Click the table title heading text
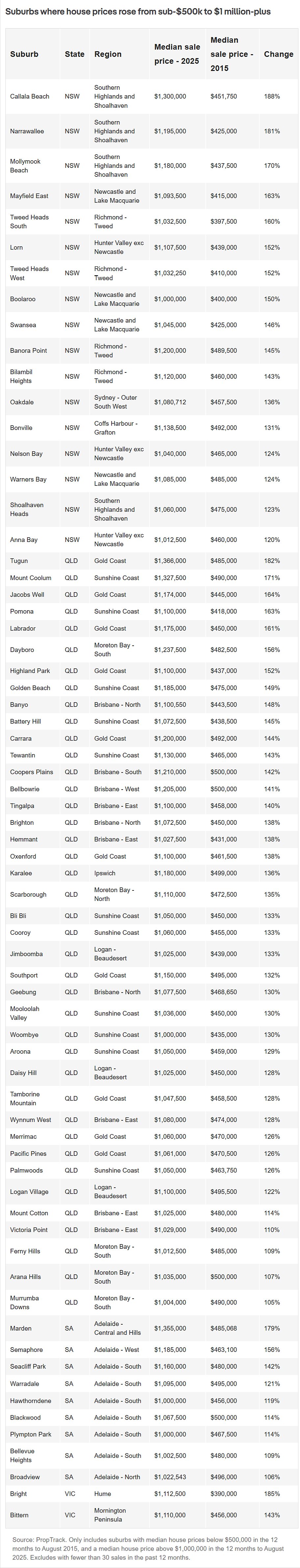Screen dimensions: 300x1568 tap(138, 11)
